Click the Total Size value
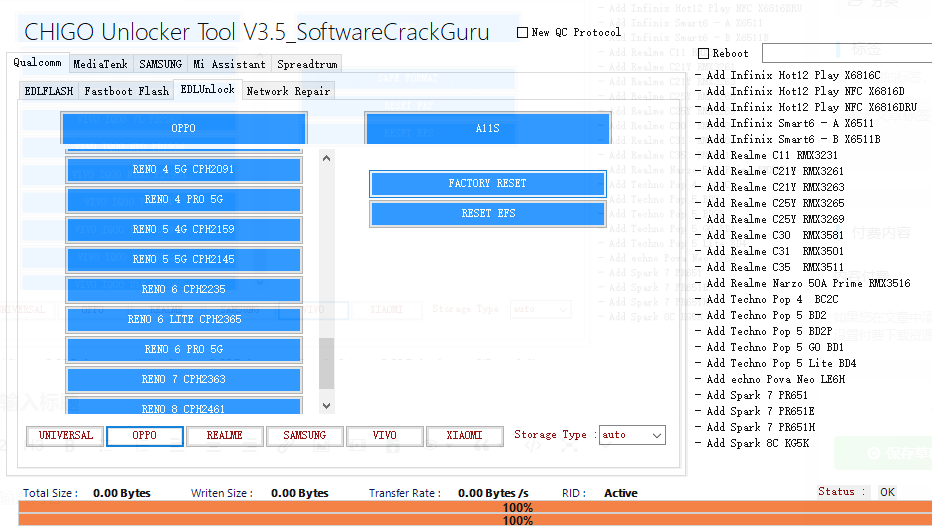 pyautogui.click(x=122, y=493)
